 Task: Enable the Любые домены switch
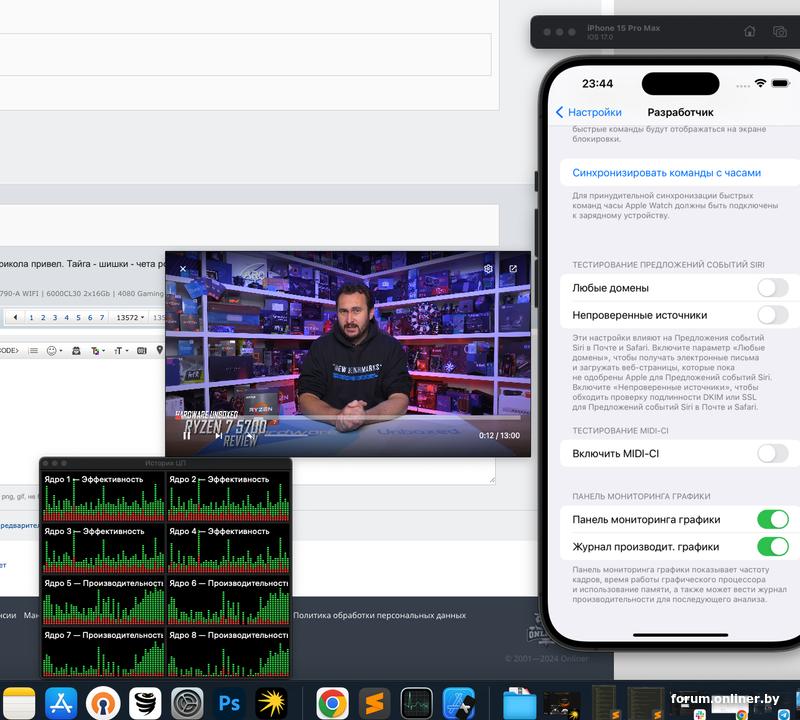point(772,288)
